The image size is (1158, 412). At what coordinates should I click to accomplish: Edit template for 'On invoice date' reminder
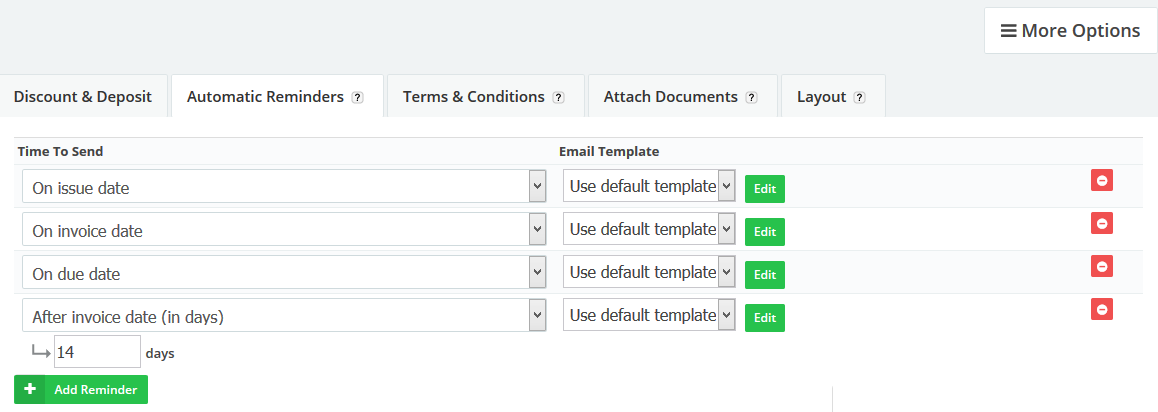tap(764, 232)
